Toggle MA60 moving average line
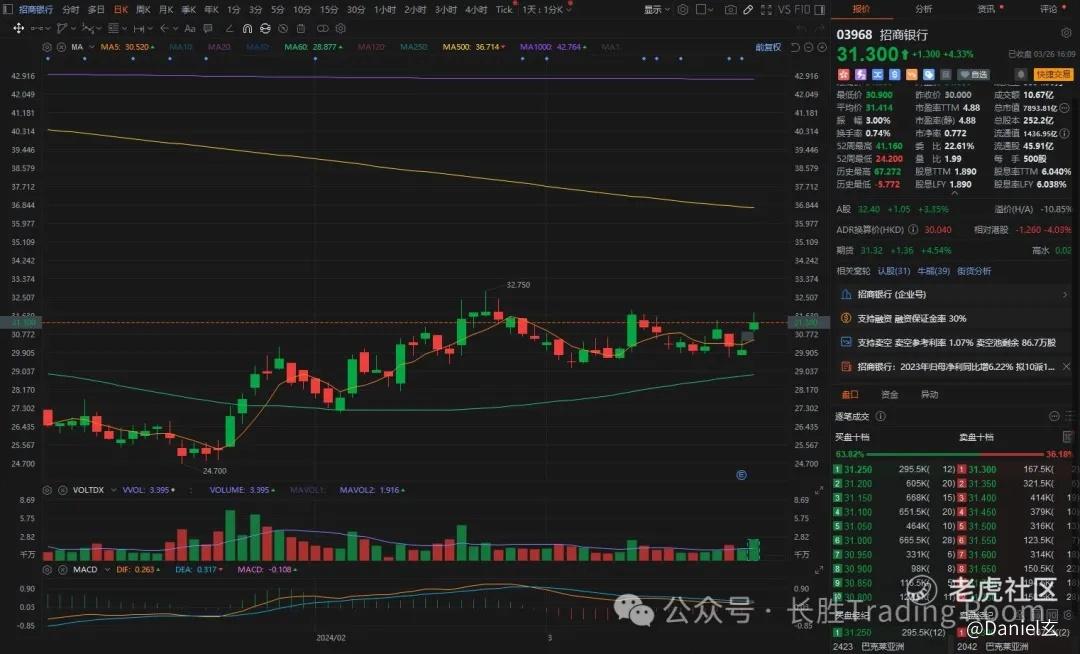Screen dimensions: 1080x654 313,47
